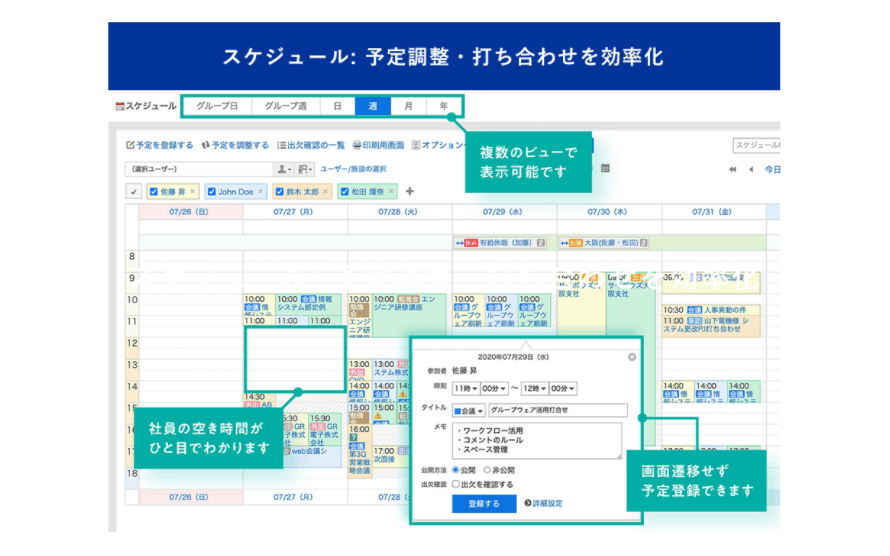Click the 07/27 (月) top column header
The height and width of the screenshot is (556, 890).
(293, 212)
